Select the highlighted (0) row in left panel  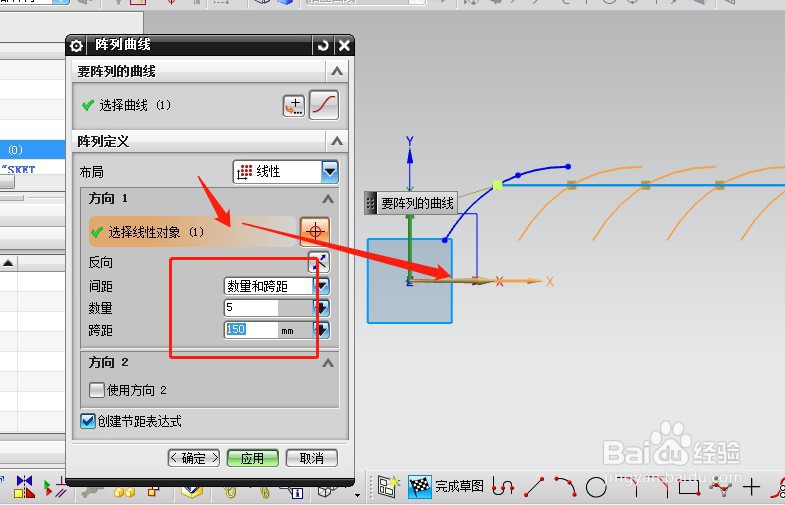(33, 150)
